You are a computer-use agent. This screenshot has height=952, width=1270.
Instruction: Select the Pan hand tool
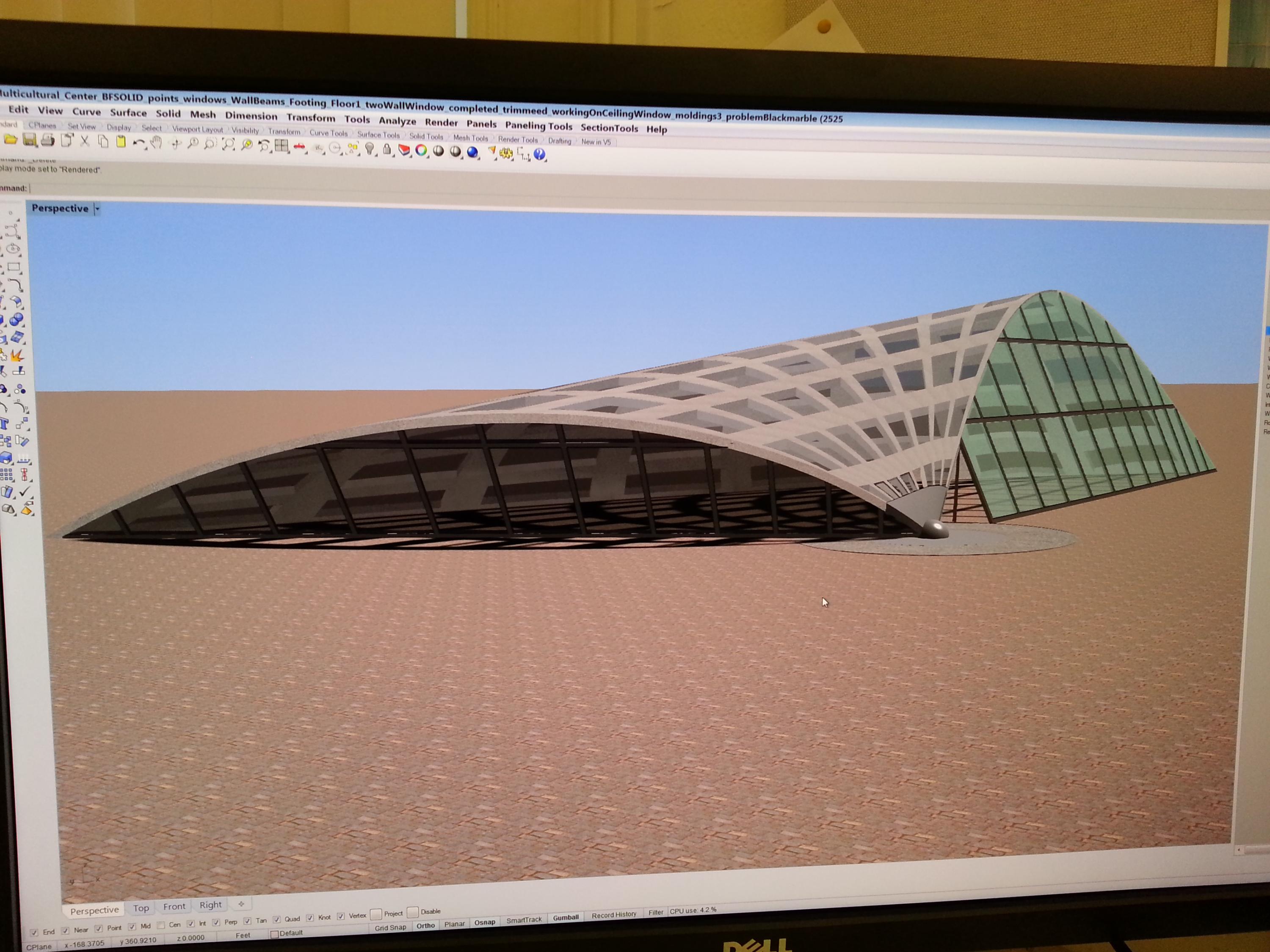tap(156, 143)
